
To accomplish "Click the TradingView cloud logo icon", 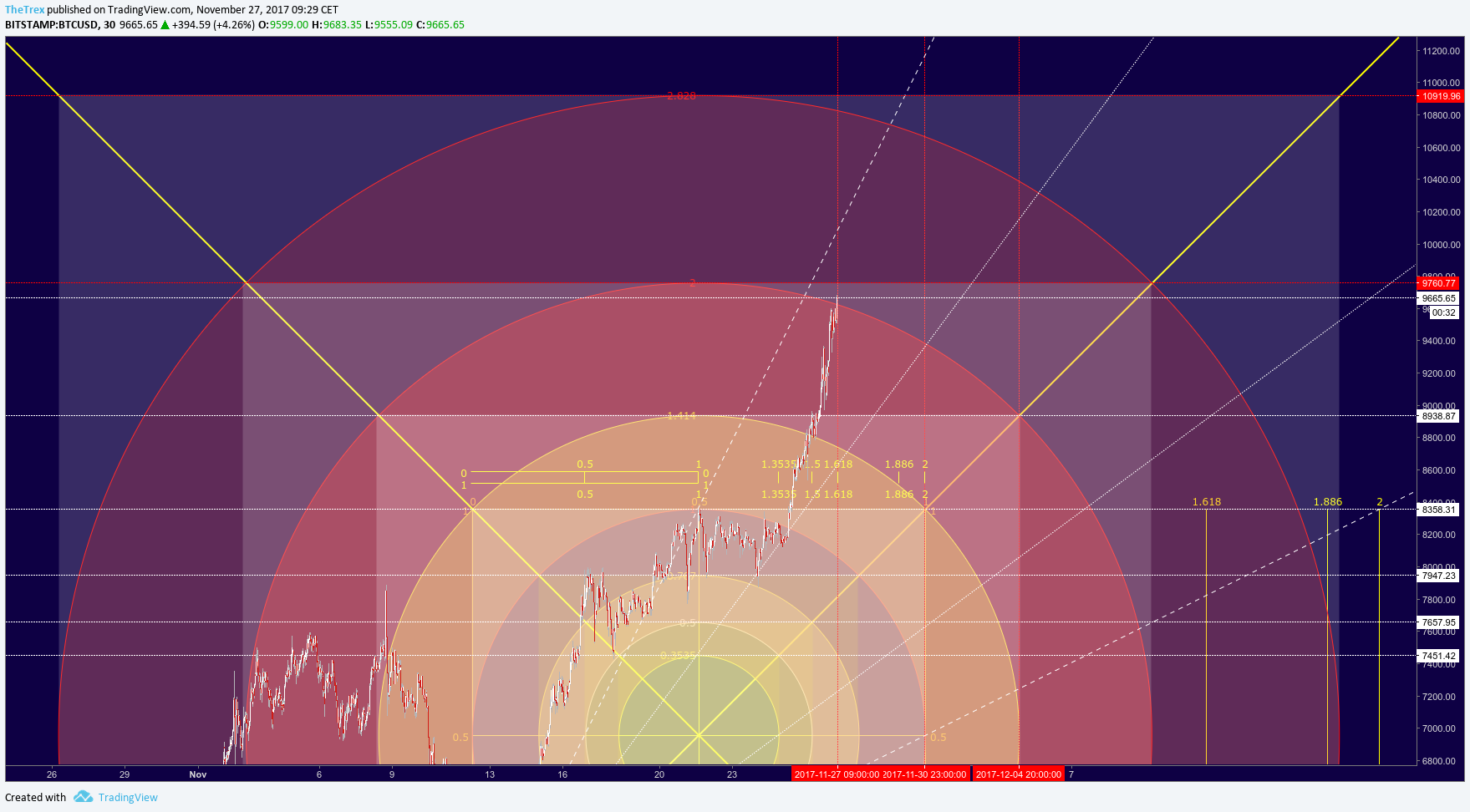I will pyautogui.click(x=83, y=797).
